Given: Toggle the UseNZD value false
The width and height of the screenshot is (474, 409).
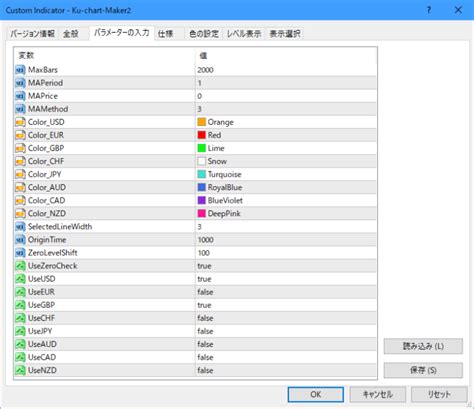Looking at the screenshot, I should [286, 370].
